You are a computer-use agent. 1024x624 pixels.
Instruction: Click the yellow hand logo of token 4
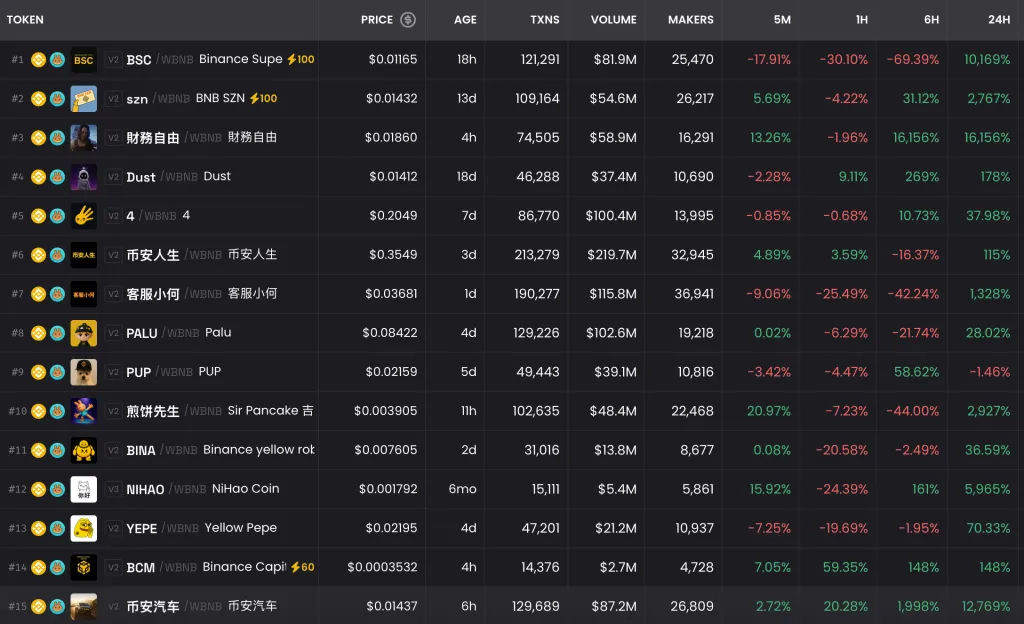(x=84, y=216)
